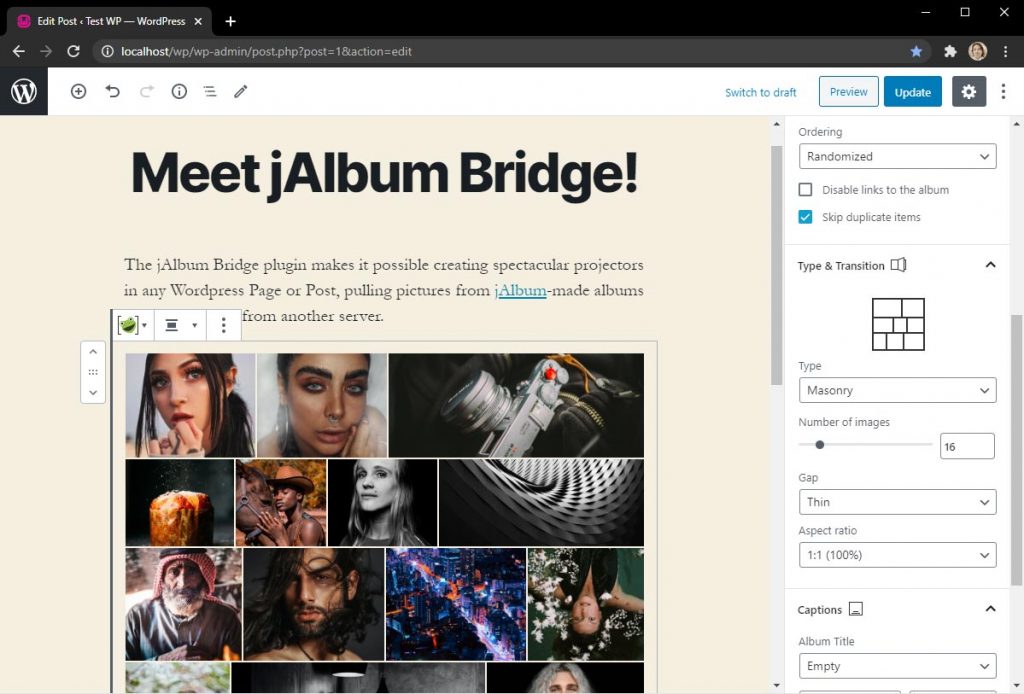Click the Masonry layout preview graphic
This screenshot has width=1024, height=694.
pos(898,324)
